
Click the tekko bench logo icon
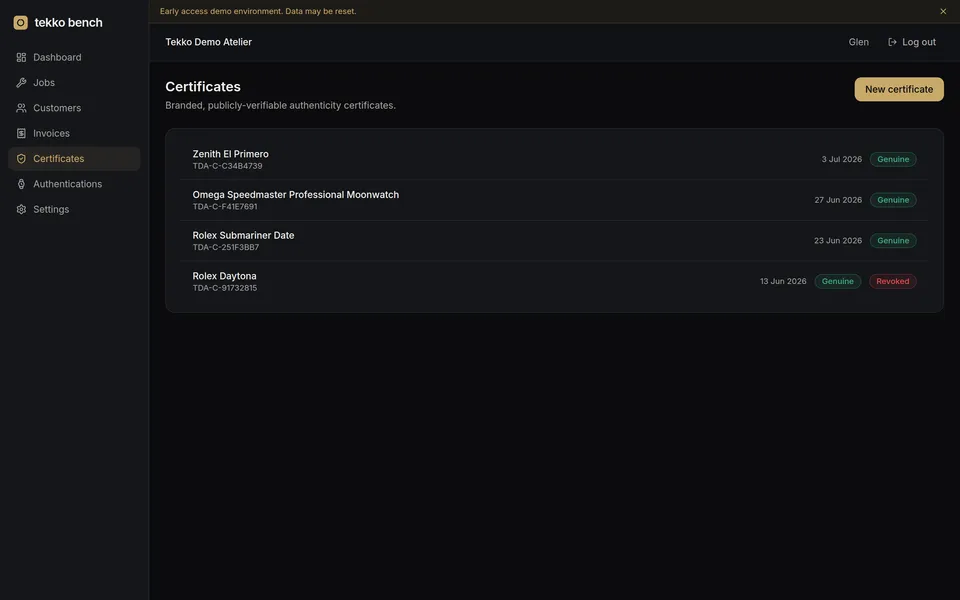click(20, 23)
